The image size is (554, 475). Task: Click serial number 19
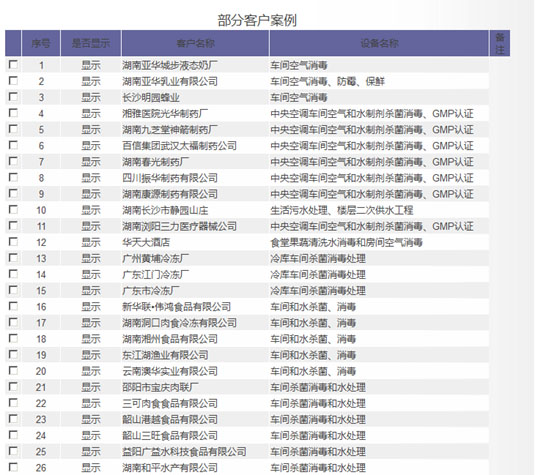tap(41, 355)
